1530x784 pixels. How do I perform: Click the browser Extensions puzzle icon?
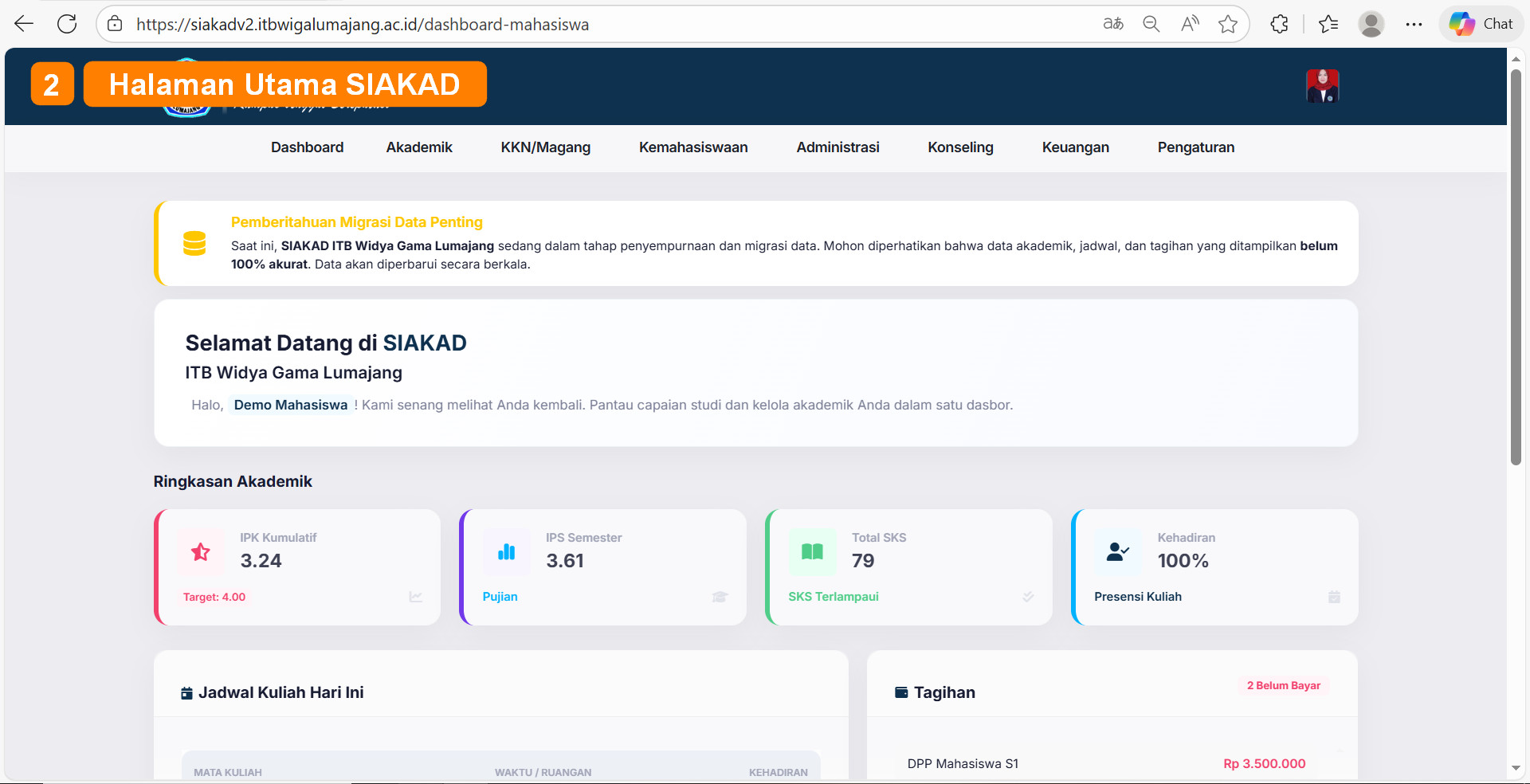1279,24
